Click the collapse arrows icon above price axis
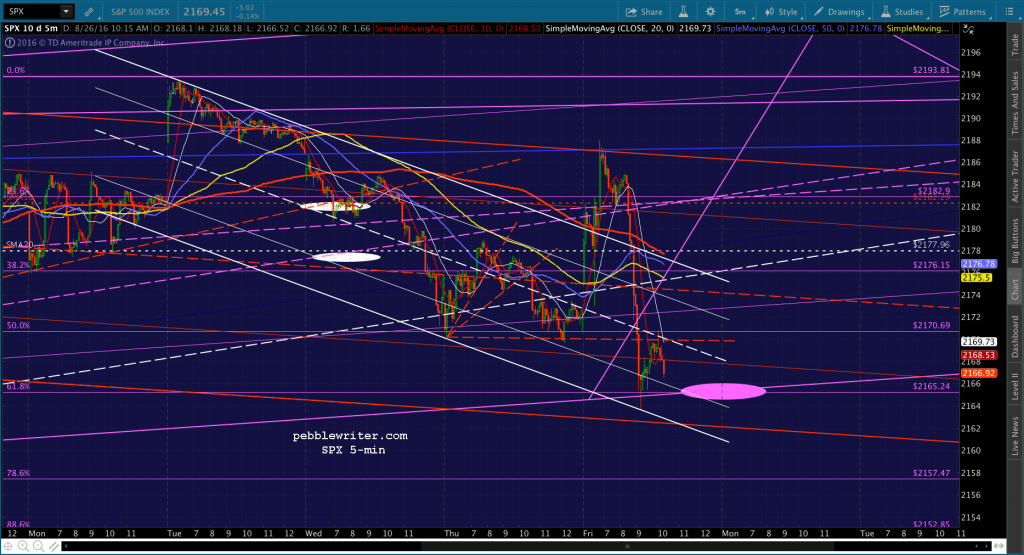 pyautogui.click(x=968, y=30)
